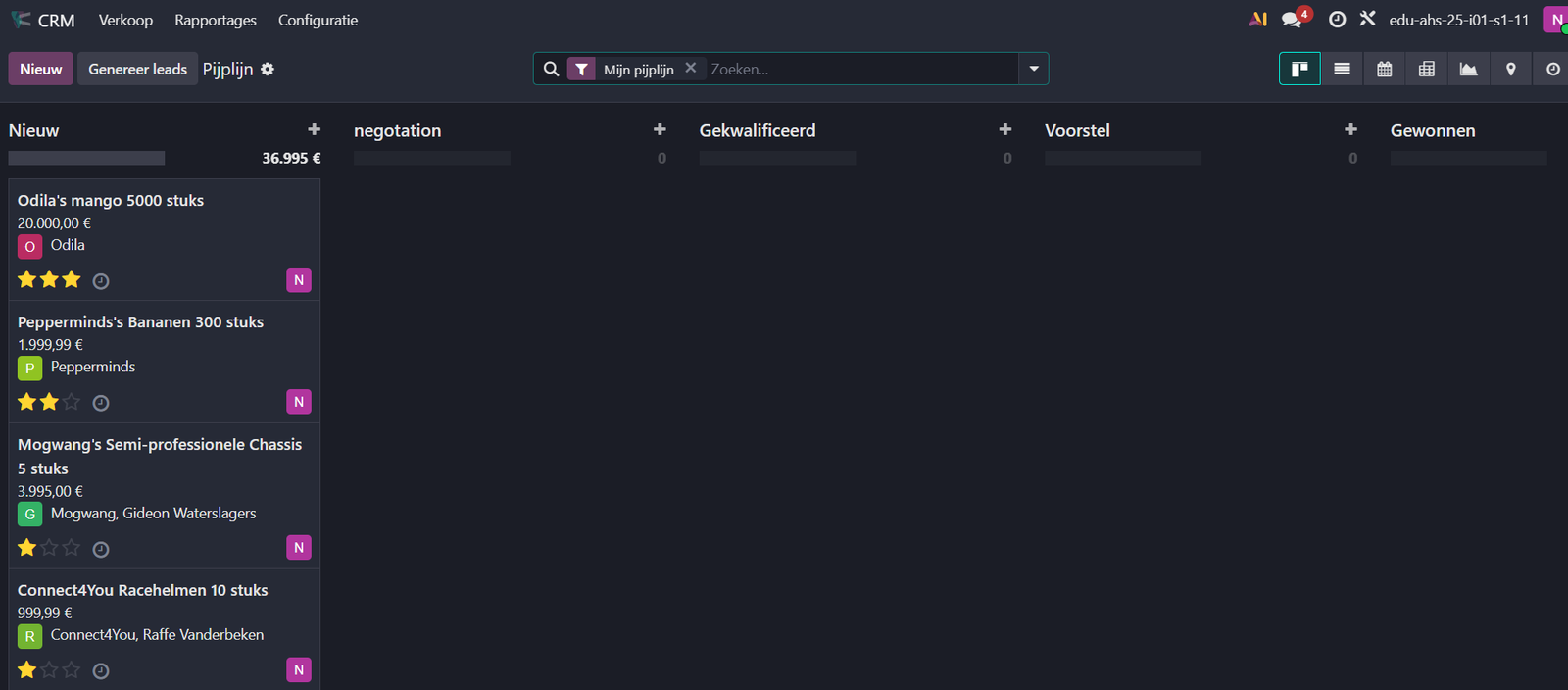Open the Verkoop menu
The width and height of the screenshot is (1568, 690).
(x=125, y=20)
